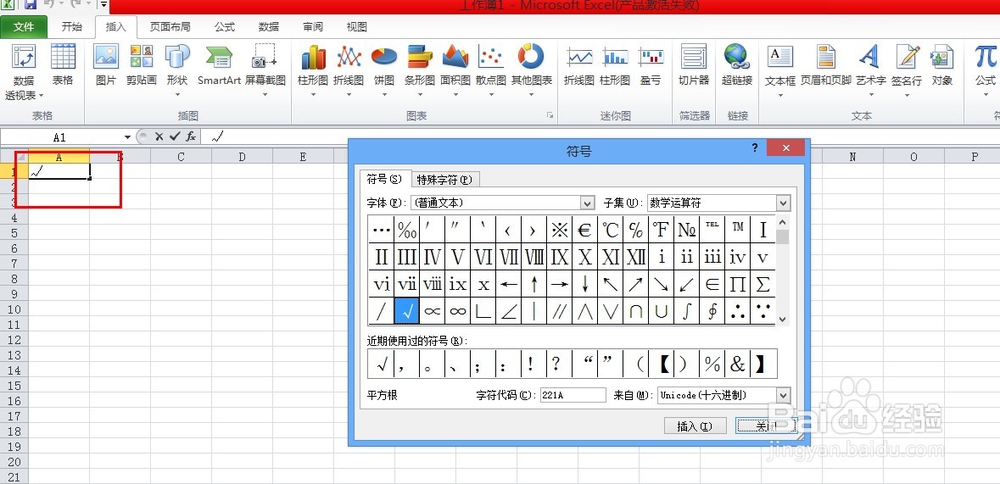This screenshot has height=484, width=1000.
Task: Insert an equation (公式) with pi icon
Action: (985, 70)
